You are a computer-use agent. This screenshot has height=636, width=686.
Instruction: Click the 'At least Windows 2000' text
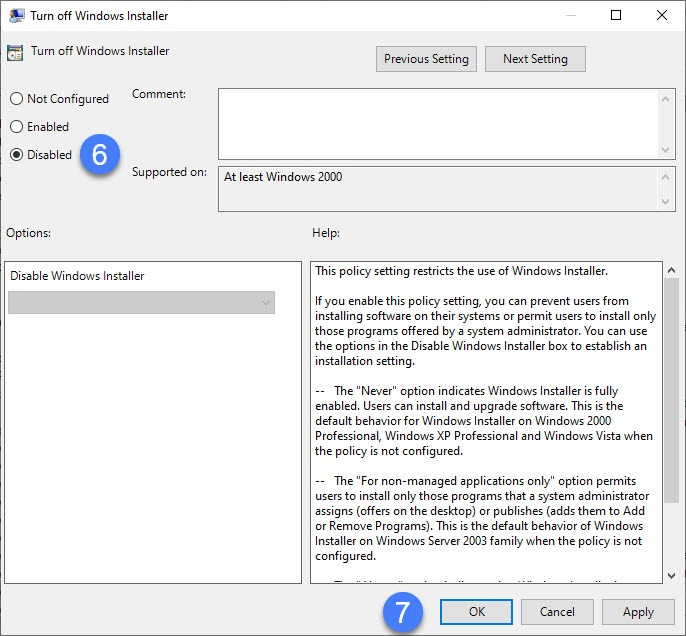(x=283, y=177)
